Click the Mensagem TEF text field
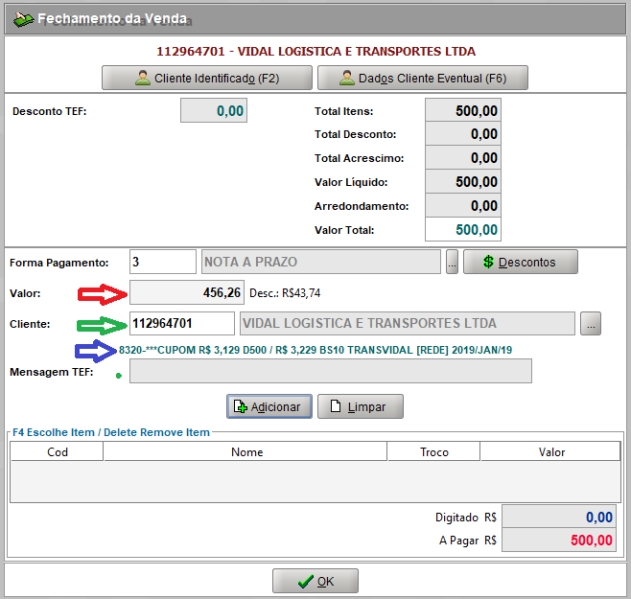The image size is (631, 599). pyautogui.click(x=330, y=372)
